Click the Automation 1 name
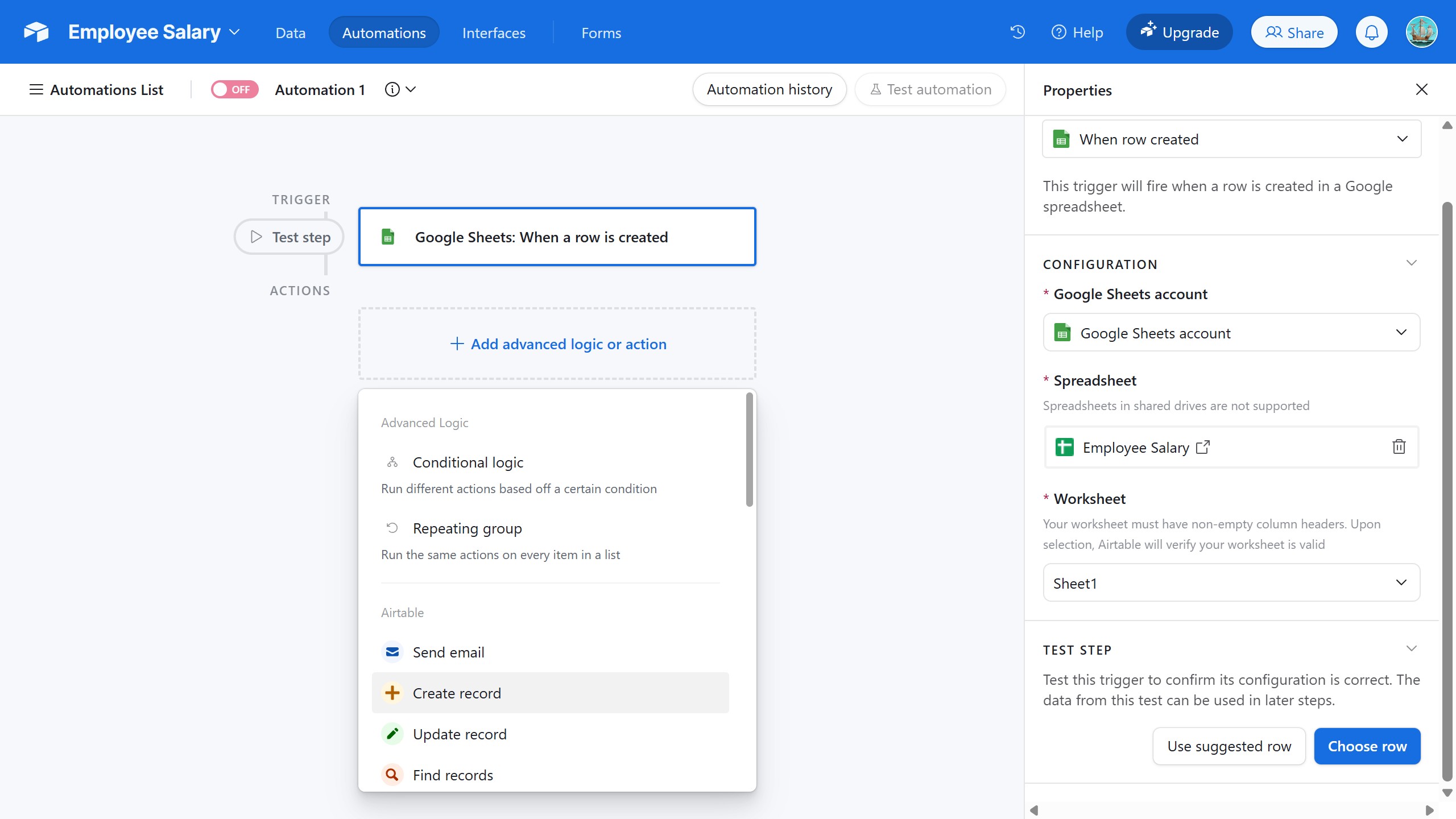This screenshot has width=1456, height=819. [x=320, y=89]
